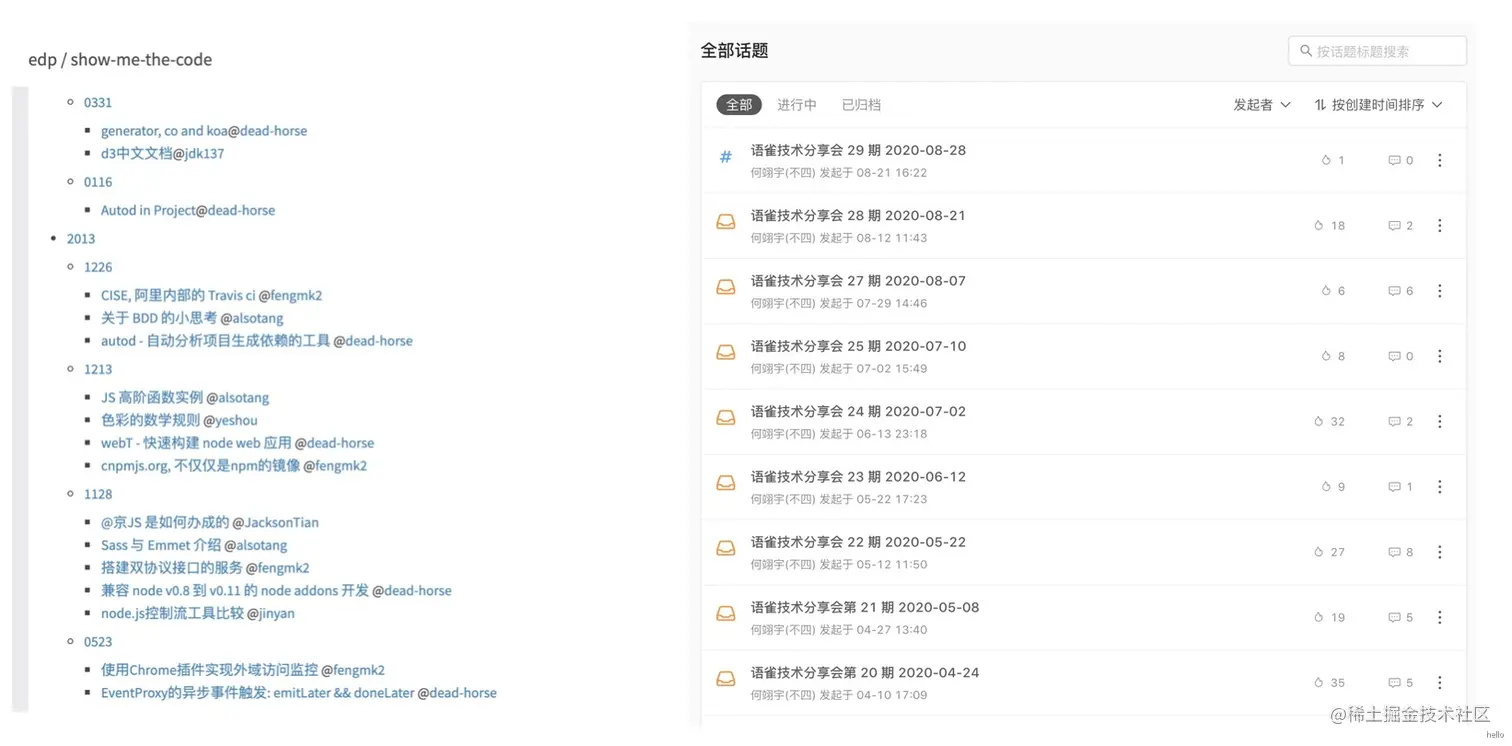Click the comment icon on the 22 期 row
Image resolution: width=1512 pixels, height=746 pixels.
pos(1394,552)
